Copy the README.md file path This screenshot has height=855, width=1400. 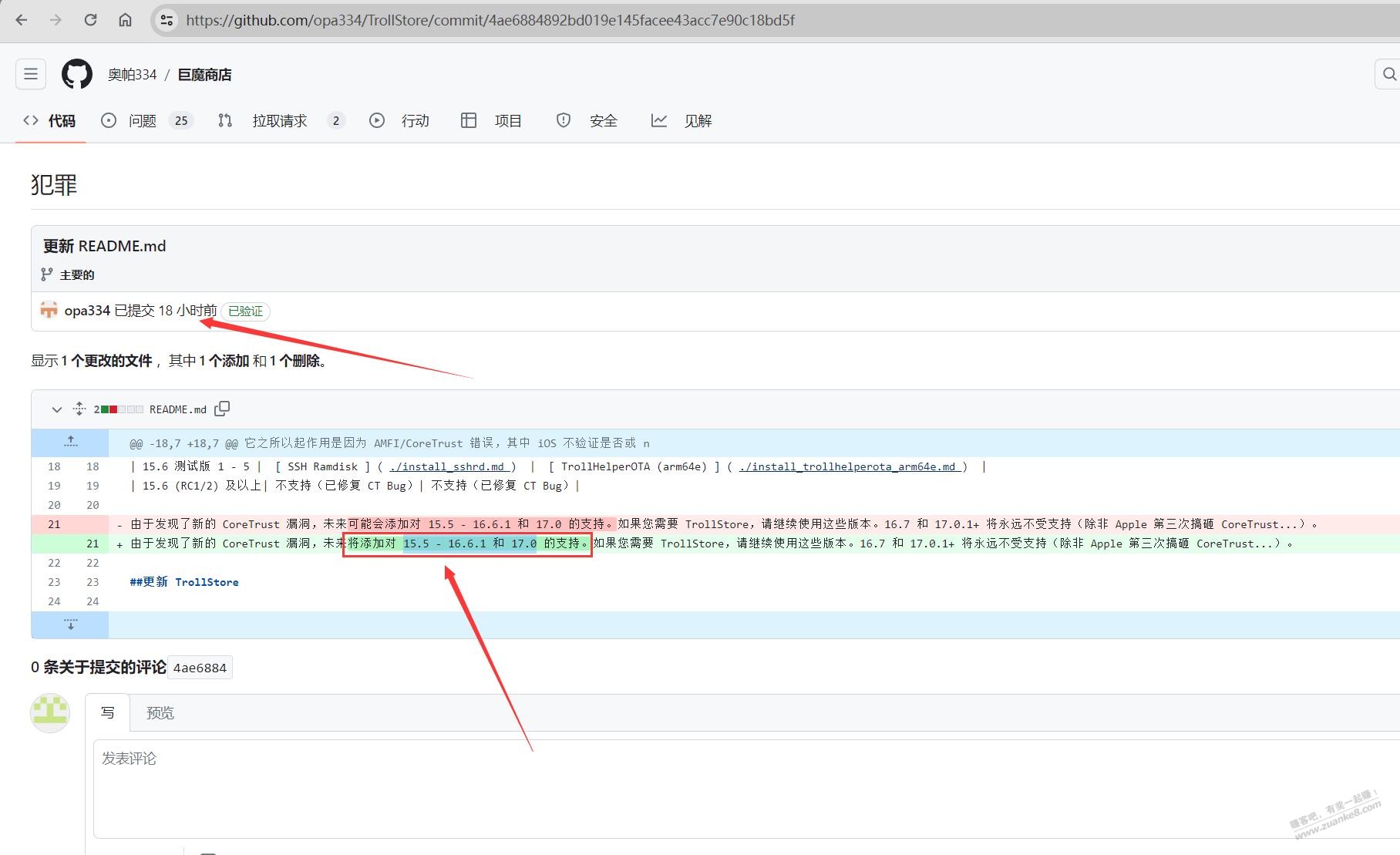pos(222,409)
